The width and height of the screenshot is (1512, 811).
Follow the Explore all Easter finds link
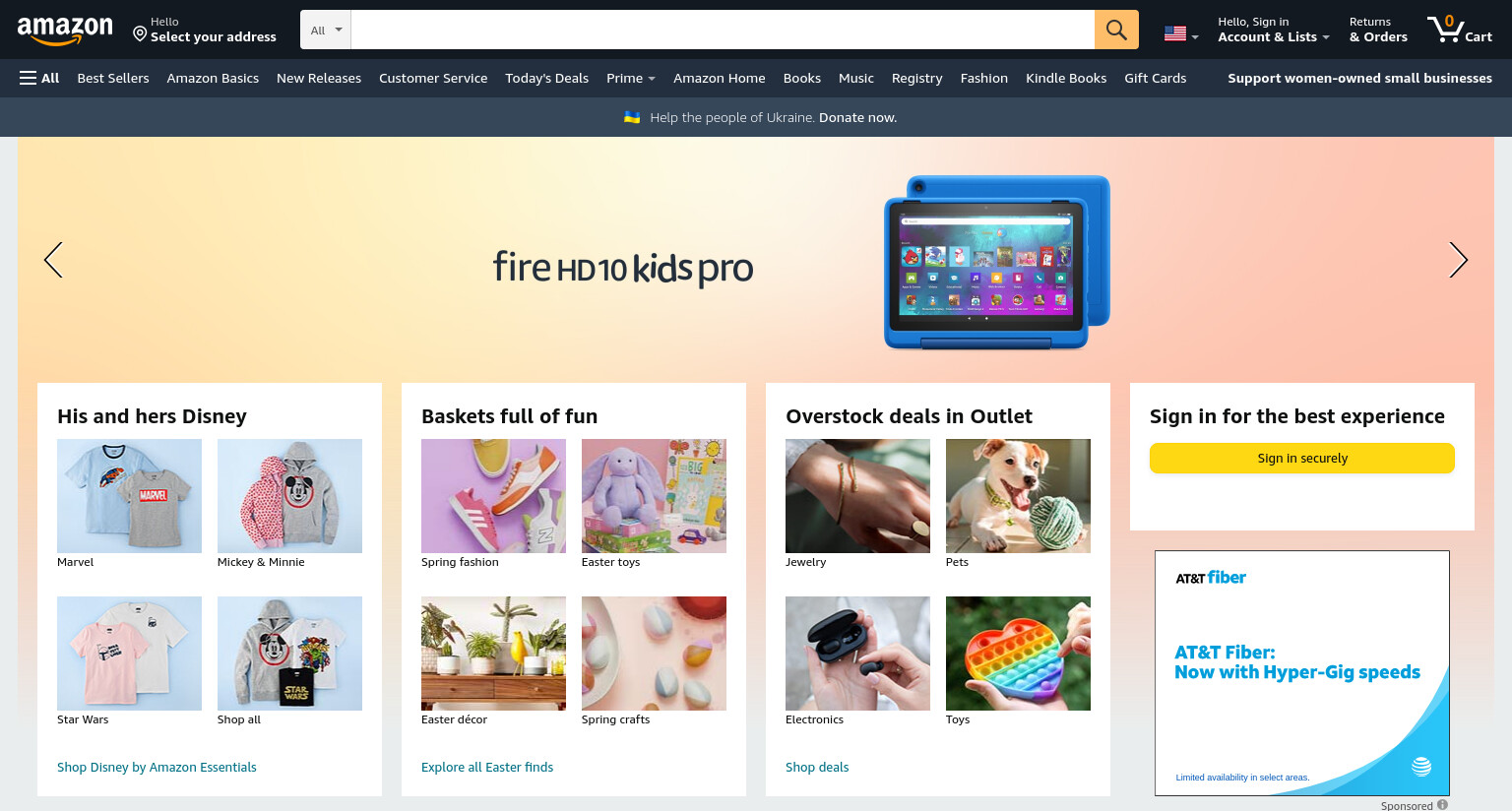487,767
